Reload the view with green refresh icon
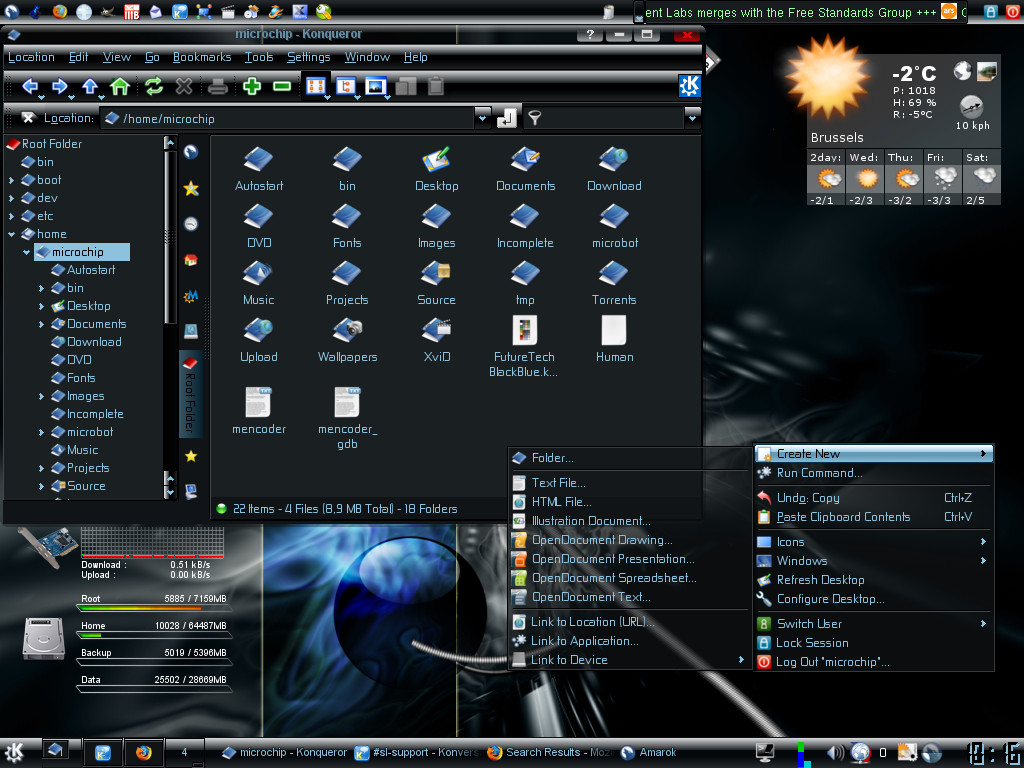This screenshot has height=768, width=1024. coord(154,86)
